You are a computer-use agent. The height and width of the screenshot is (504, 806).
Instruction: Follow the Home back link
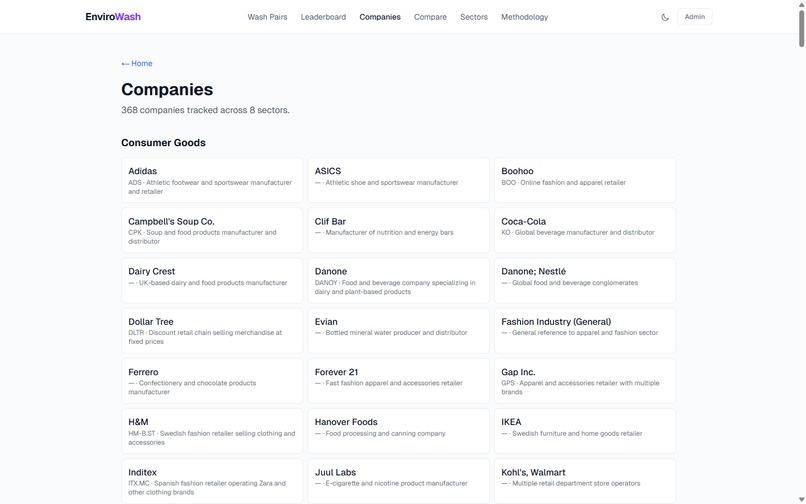coord(137,63)
